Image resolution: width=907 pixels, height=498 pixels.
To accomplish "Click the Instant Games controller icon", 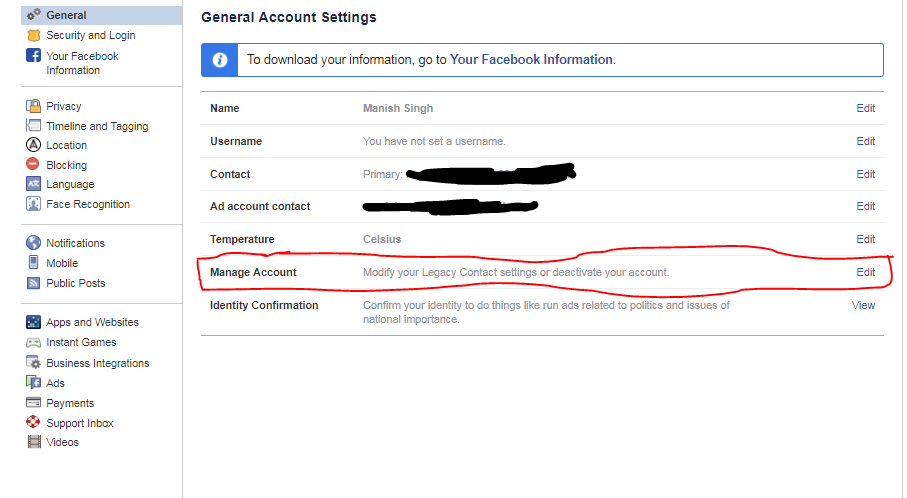I will pyautogui.click(x=34, y=342).
